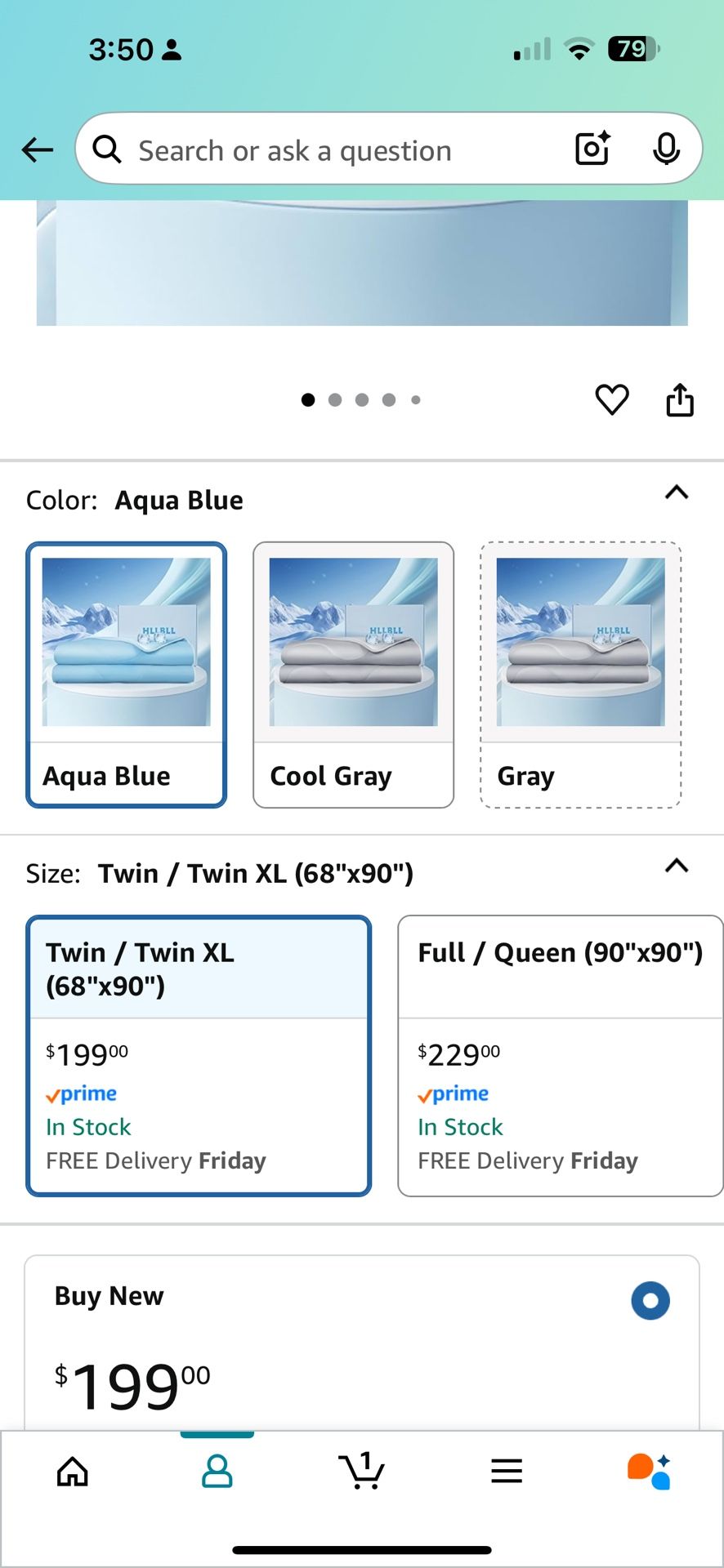Open the Rufus AI assistant icon

click(650, 1471)
